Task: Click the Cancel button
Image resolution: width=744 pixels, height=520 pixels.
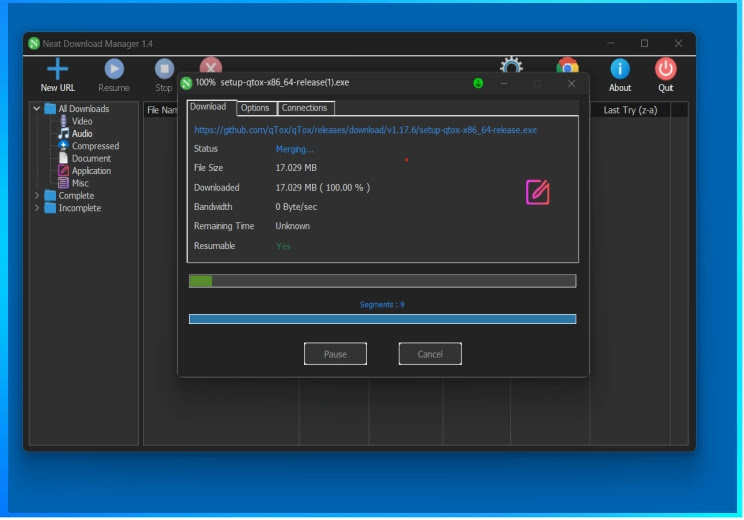Action: [430, 354]
